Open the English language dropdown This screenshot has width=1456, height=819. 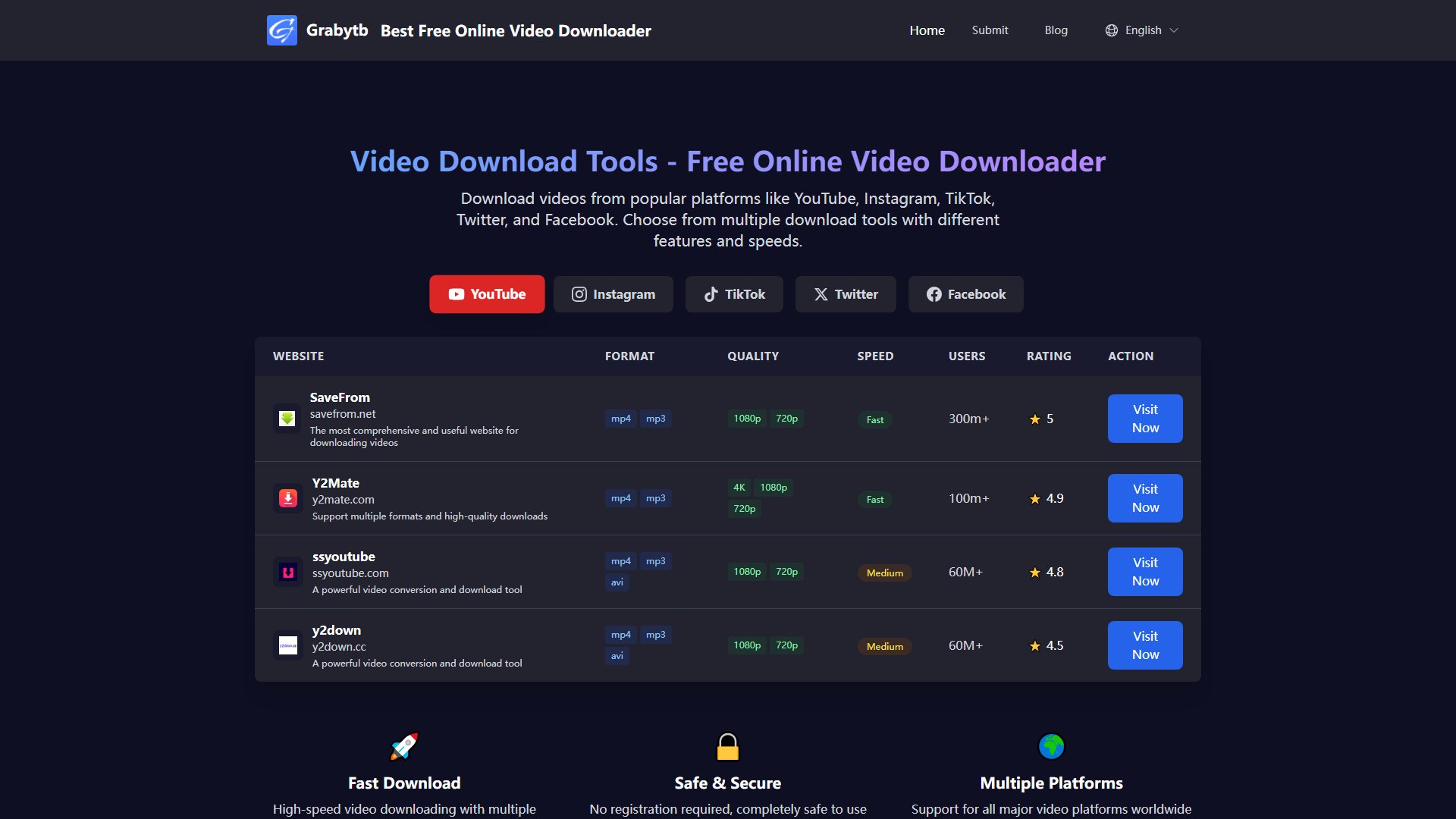click(x=1142, y=30)
